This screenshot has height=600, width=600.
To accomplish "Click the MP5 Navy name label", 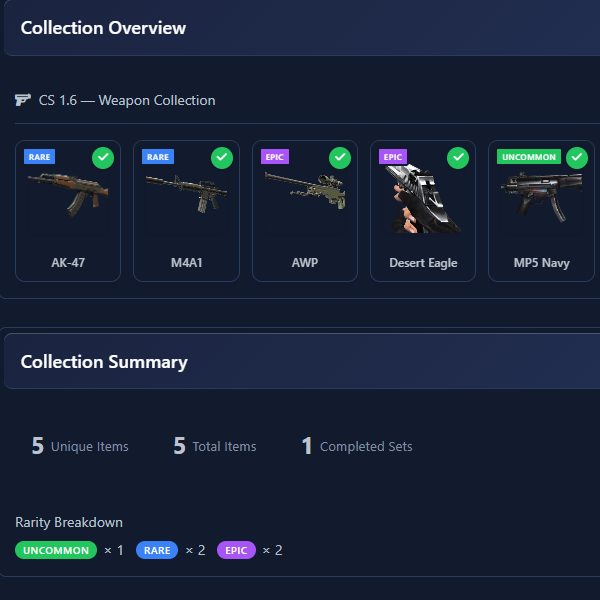I will [541, 263].
